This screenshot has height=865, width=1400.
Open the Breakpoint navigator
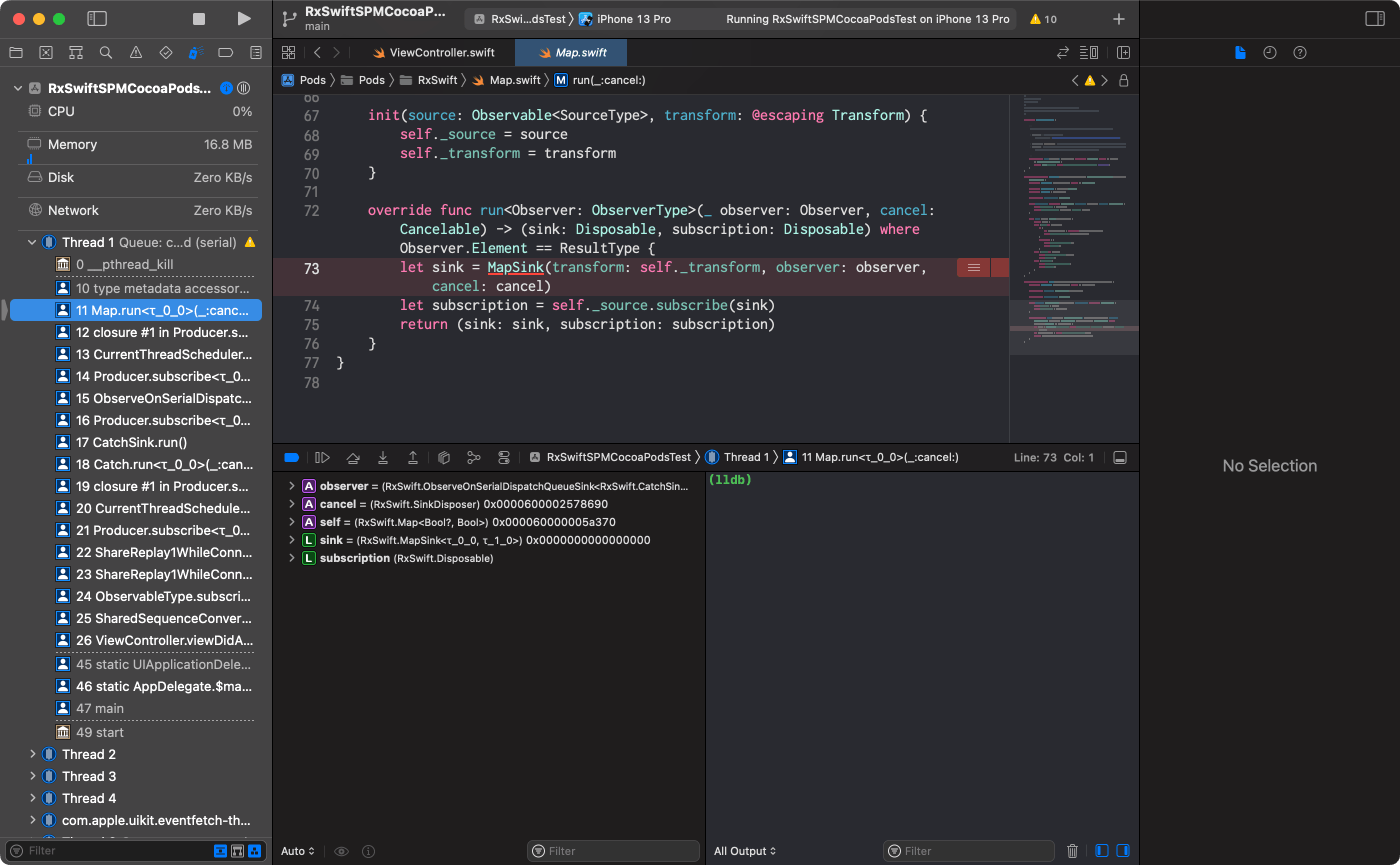(226, 52)
